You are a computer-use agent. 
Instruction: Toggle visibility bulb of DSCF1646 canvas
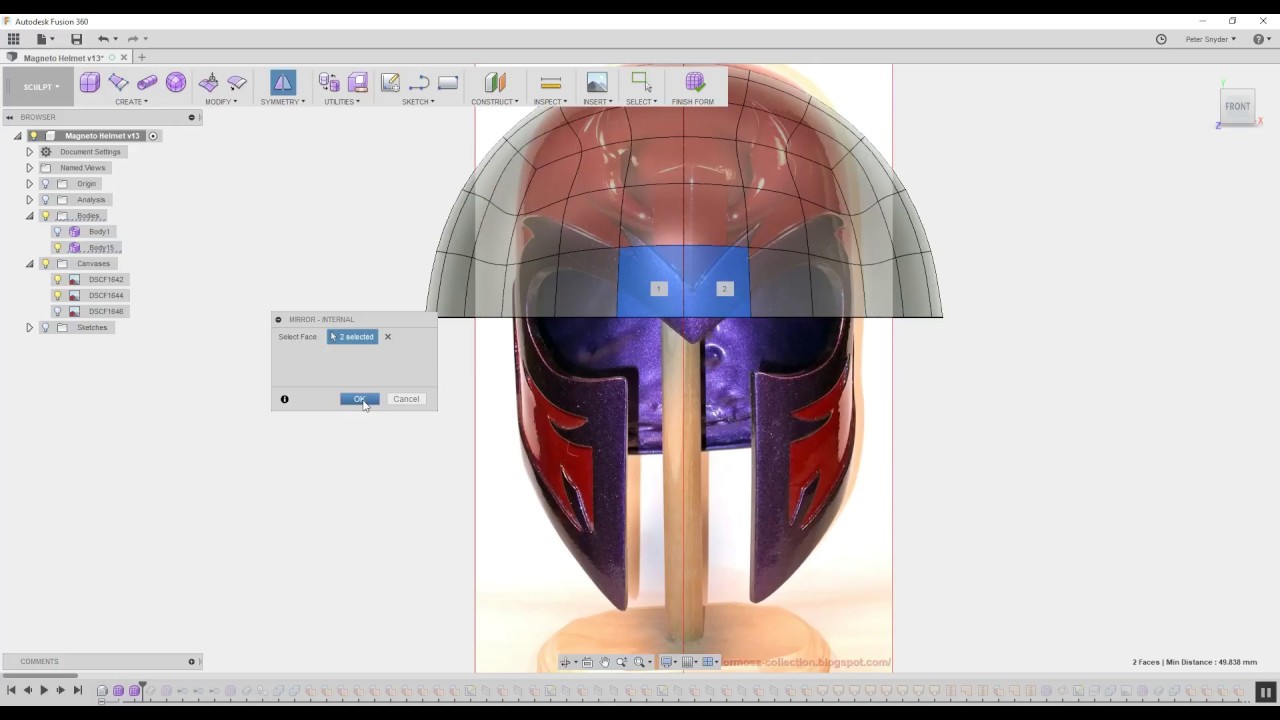tap(57, 312)
